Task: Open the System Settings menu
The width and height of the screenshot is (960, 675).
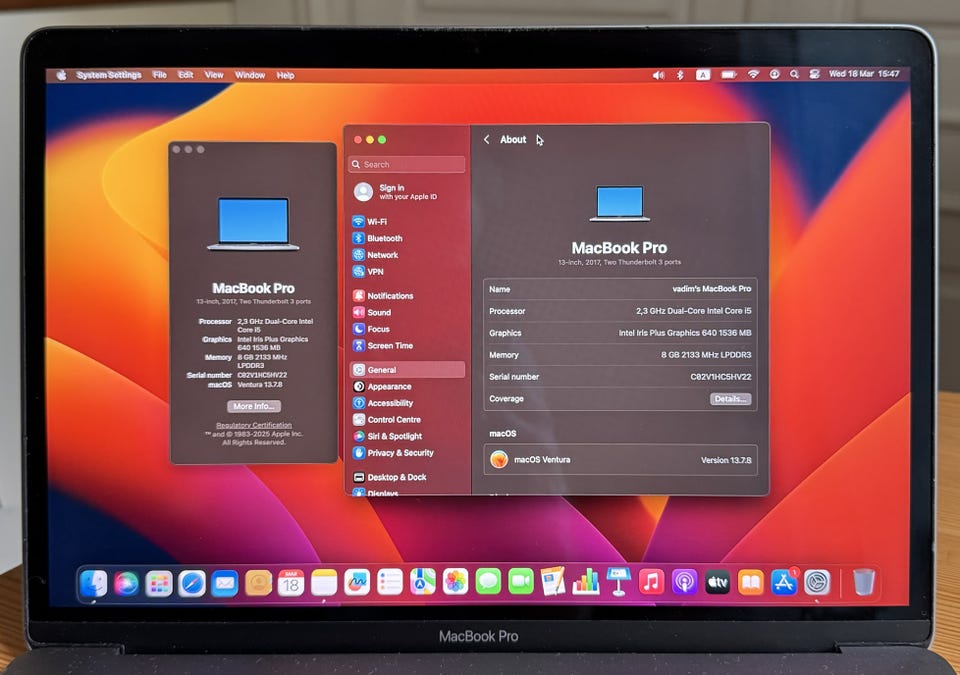Action: [109, 75]
